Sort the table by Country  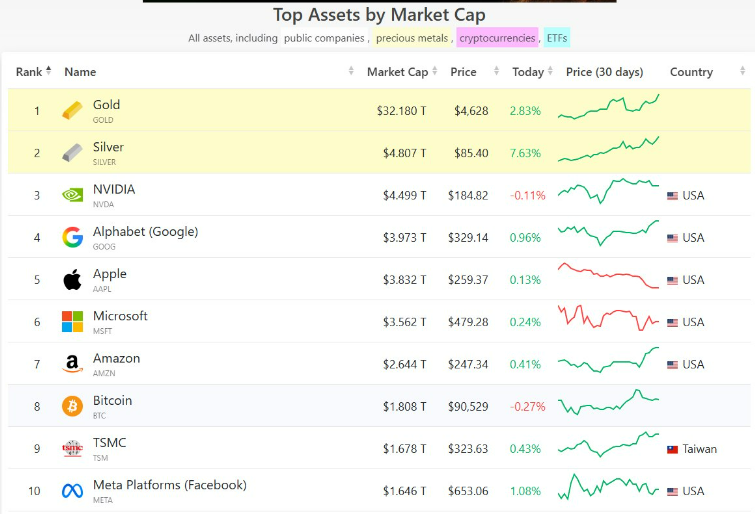coord(691,72)
